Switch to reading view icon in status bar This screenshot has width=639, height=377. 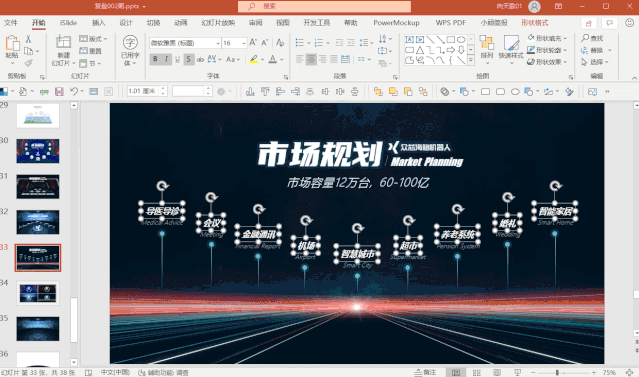click(497, 373)
